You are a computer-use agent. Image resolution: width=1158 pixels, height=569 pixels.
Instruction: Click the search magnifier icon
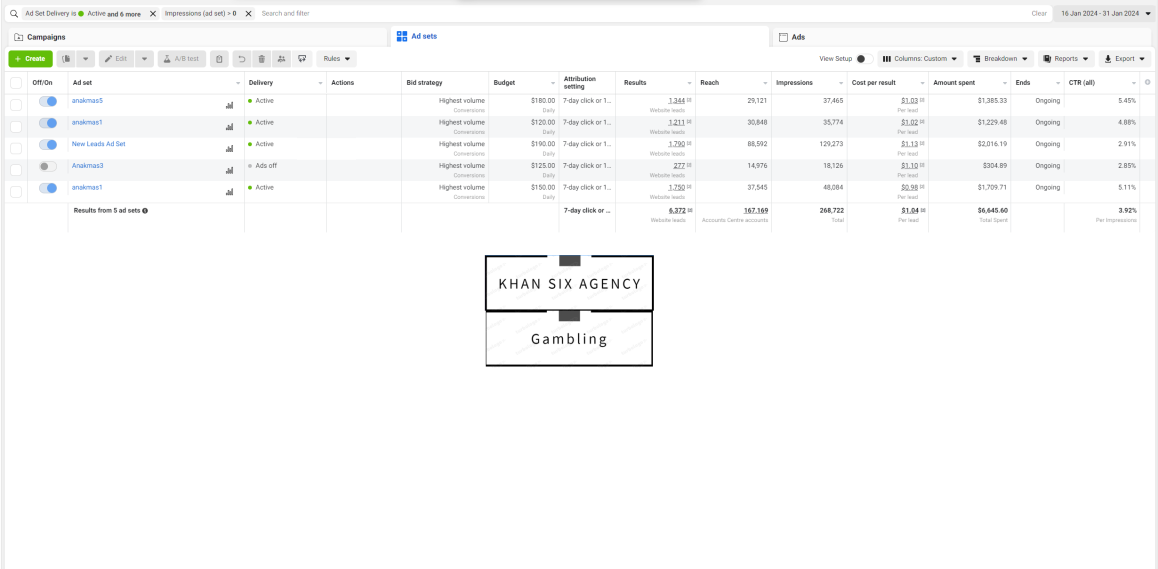click(x=13, y=13)
